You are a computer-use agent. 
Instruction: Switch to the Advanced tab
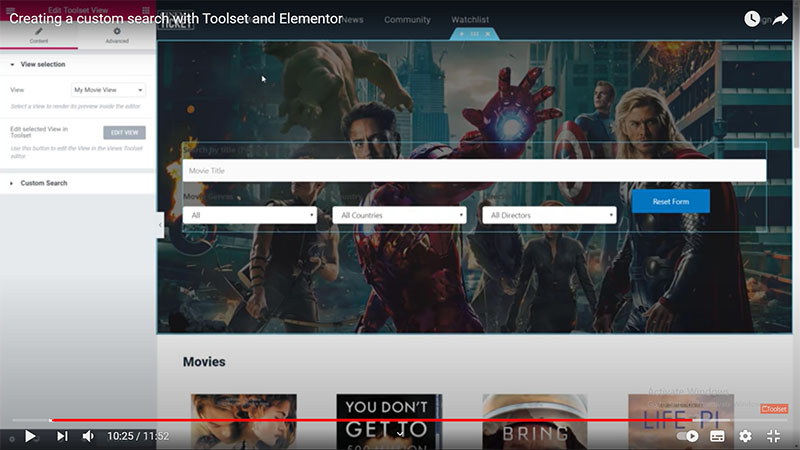coord(117,36)
